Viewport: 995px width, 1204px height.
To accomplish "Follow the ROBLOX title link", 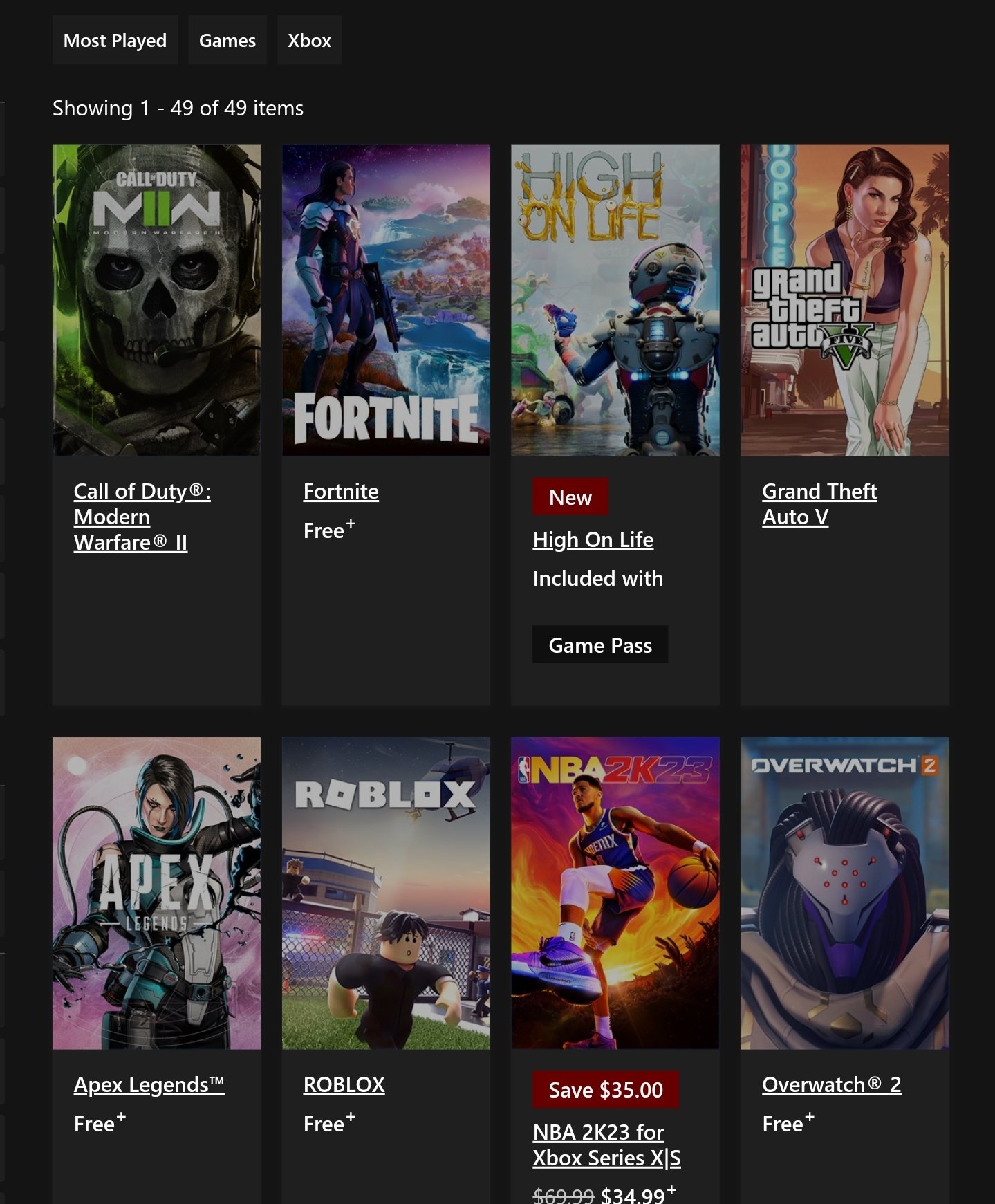I will tap(344, 1084).
